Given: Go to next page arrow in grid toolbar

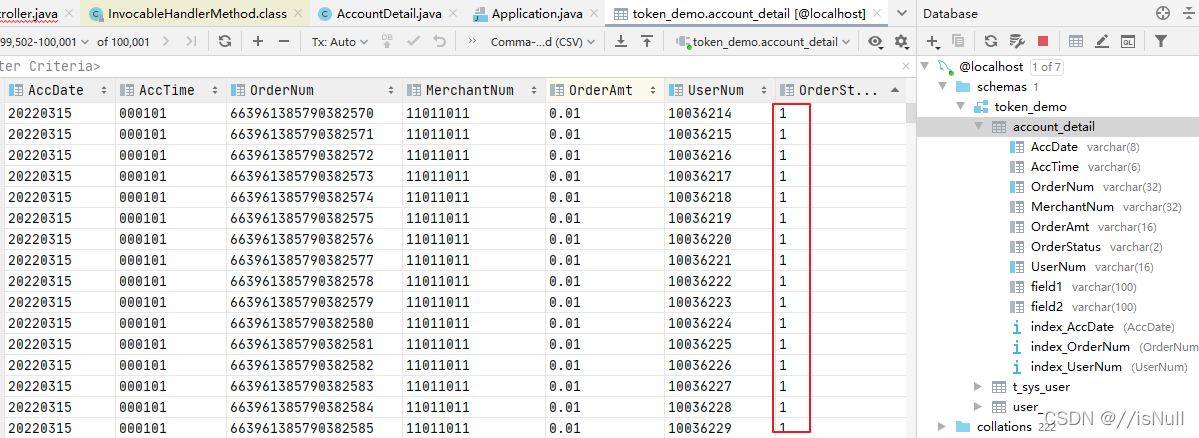Looking at the screenshot, I should [167, 41].
